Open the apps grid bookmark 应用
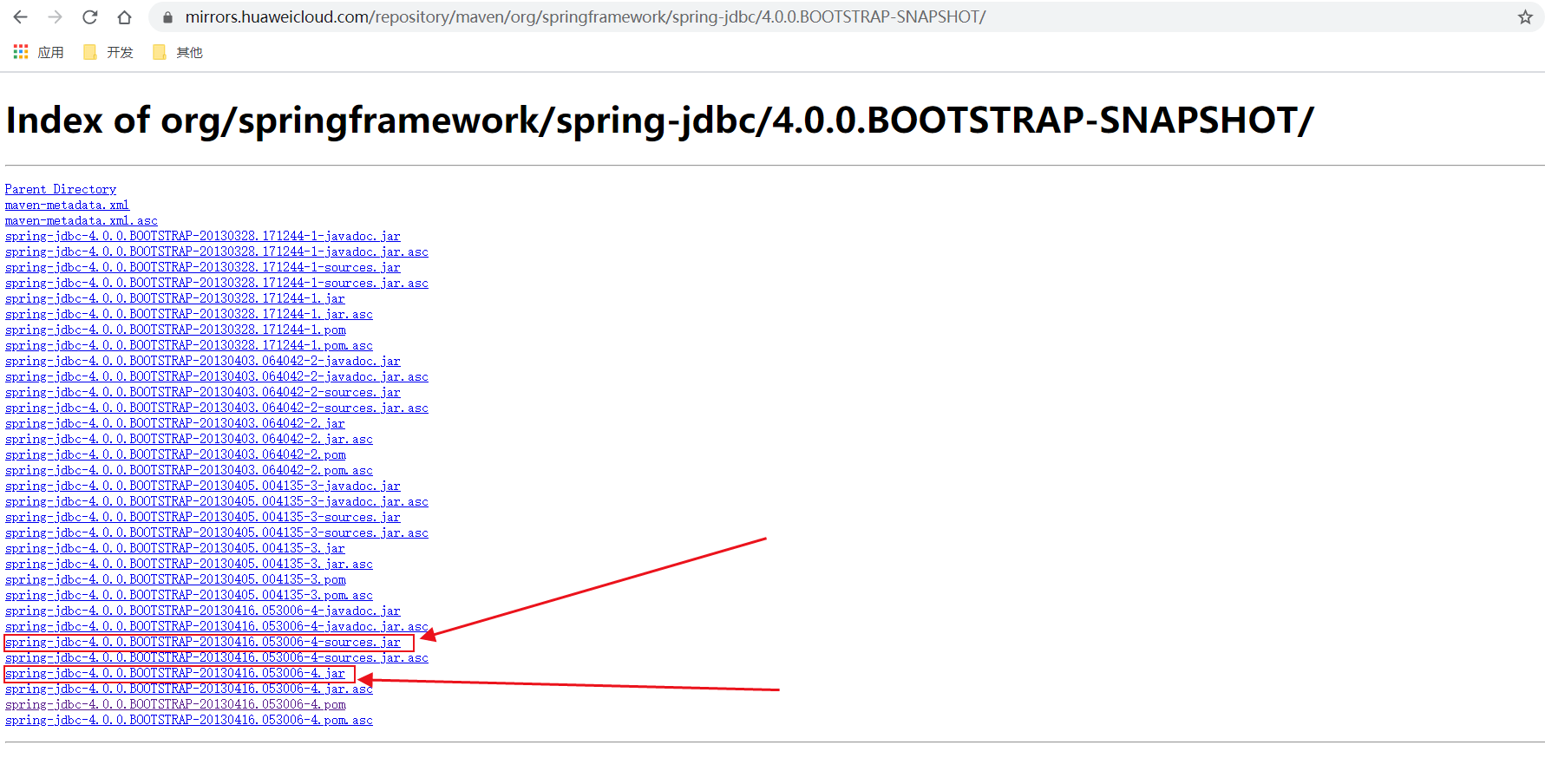1545x784 pixels. point(39,53)
